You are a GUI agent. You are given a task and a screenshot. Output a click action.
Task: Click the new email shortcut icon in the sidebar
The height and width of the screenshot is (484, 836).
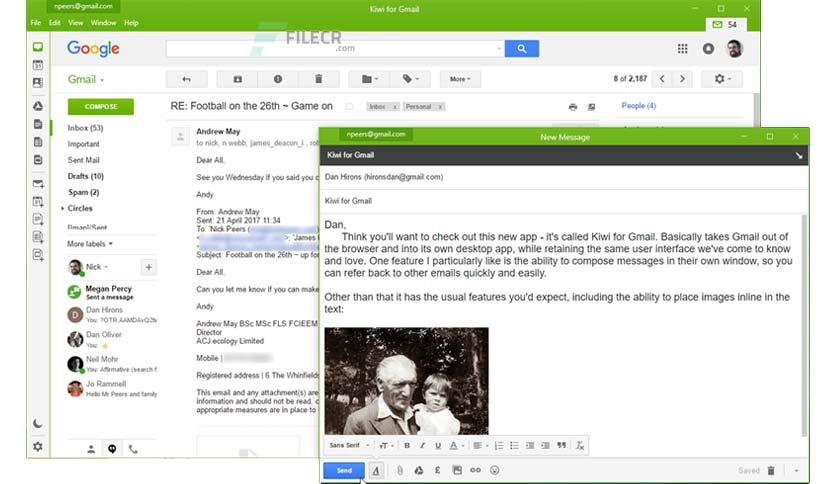38,184
